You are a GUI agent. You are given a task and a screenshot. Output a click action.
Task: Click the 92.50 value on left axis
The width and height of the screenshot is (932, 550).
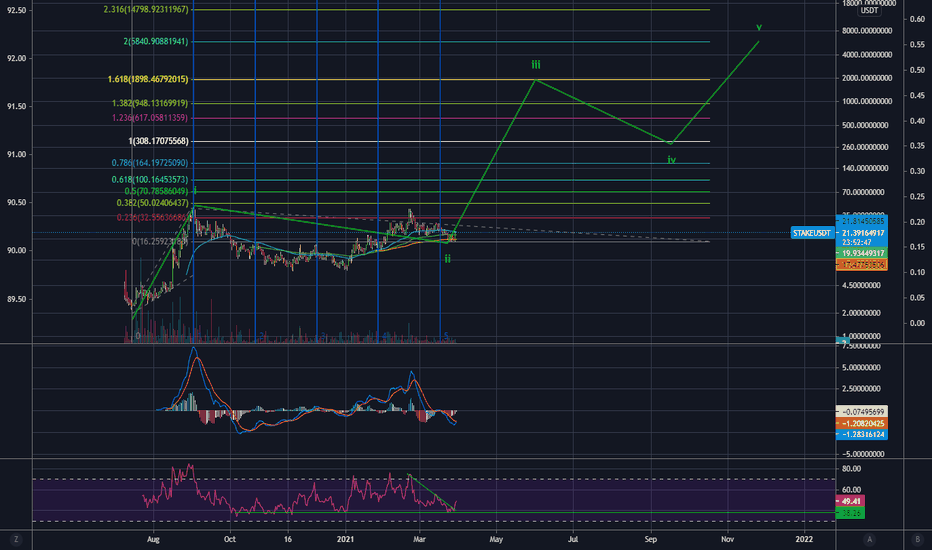tap(16, 10)
